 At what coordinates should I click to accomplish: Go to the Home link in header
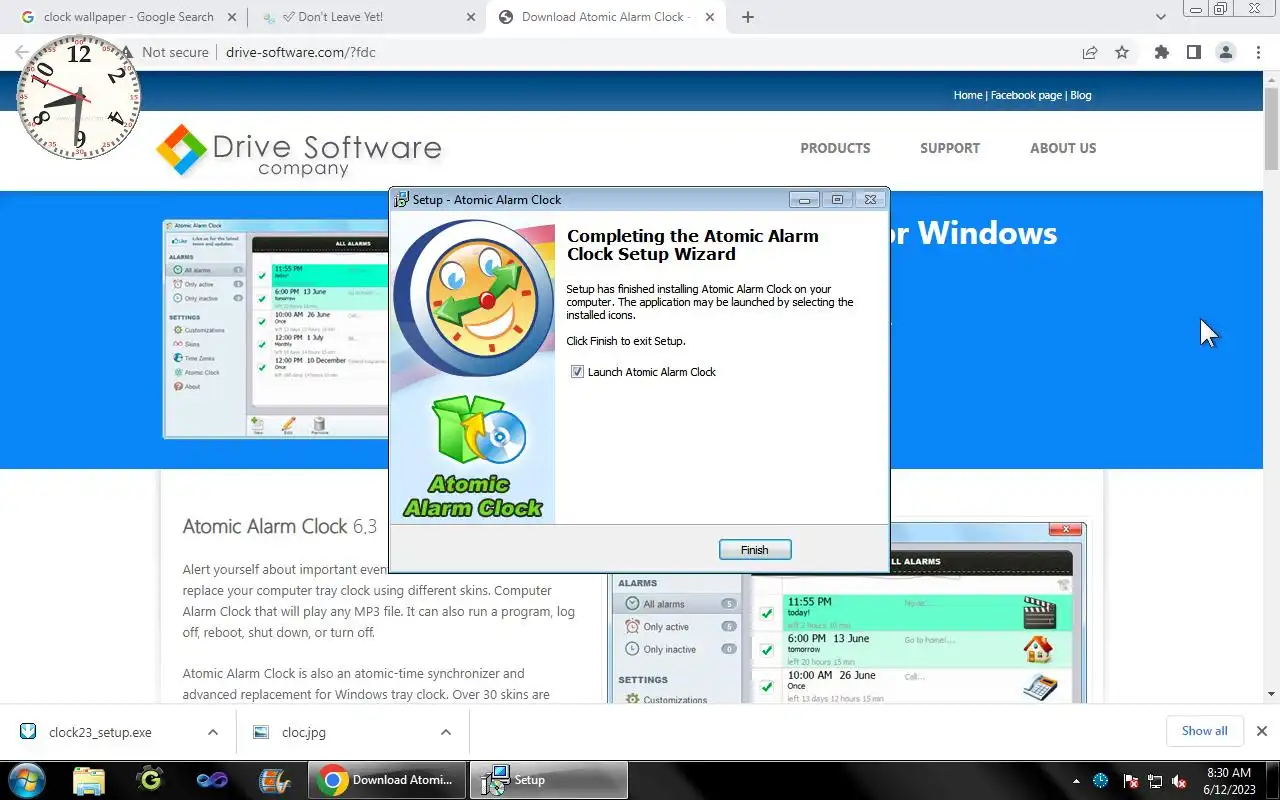968,95
